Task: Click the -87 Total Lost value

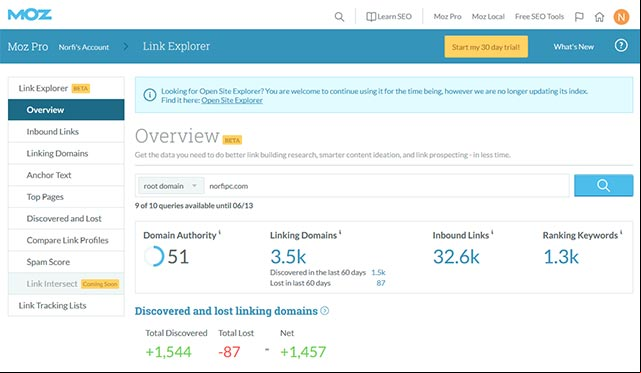Action: (229, 352)
